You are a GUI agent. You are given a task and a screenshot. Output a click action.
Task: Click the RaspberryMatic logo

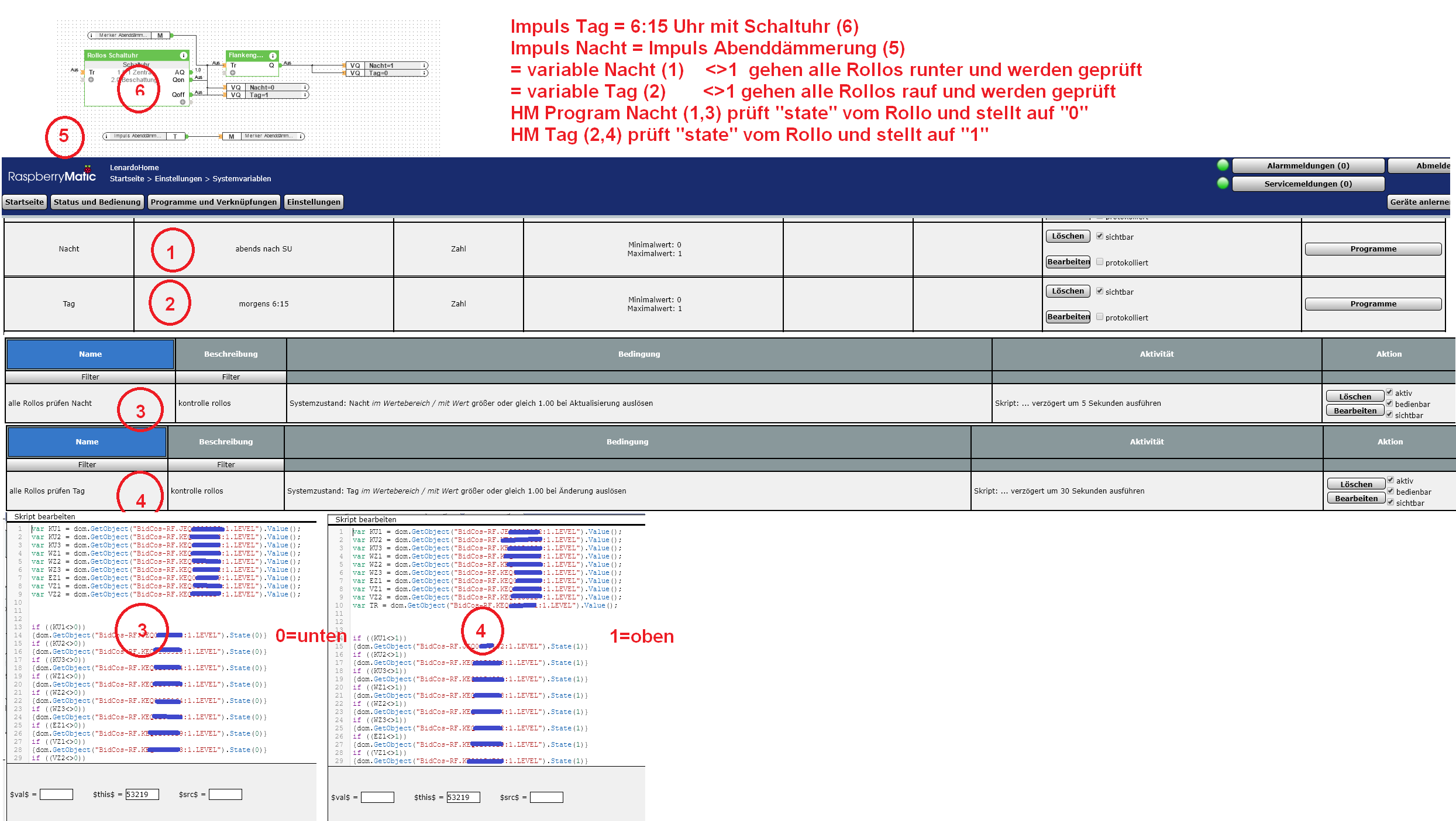point(52,176)
